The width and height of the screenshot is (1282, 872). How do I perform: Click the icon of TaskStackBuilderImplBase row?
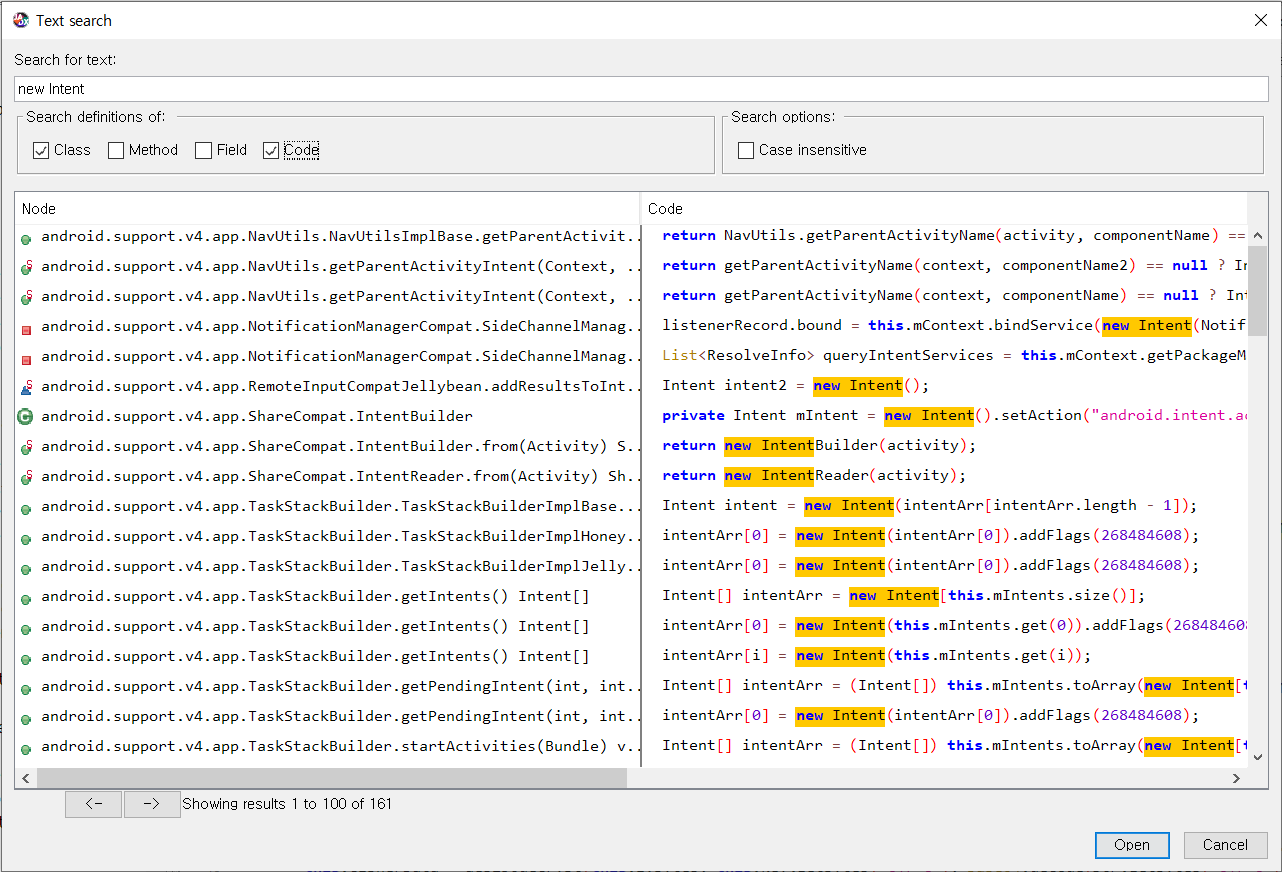click(26, 509)
